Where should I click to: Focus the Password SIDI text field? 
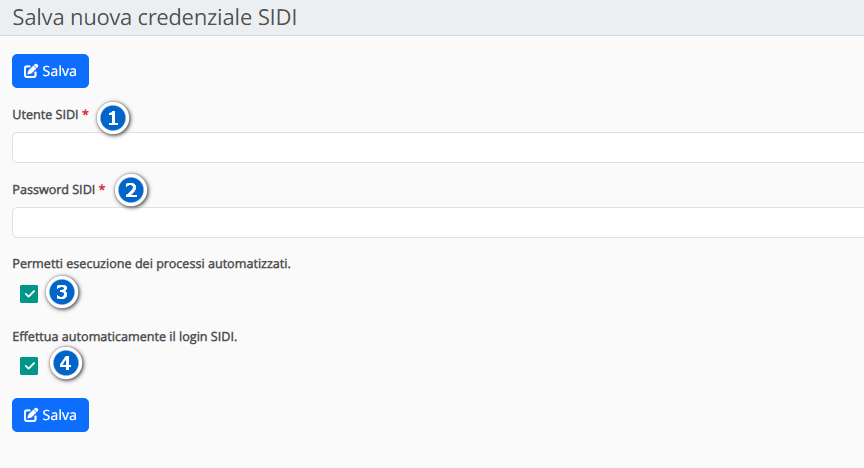click(x=438, y=222)
